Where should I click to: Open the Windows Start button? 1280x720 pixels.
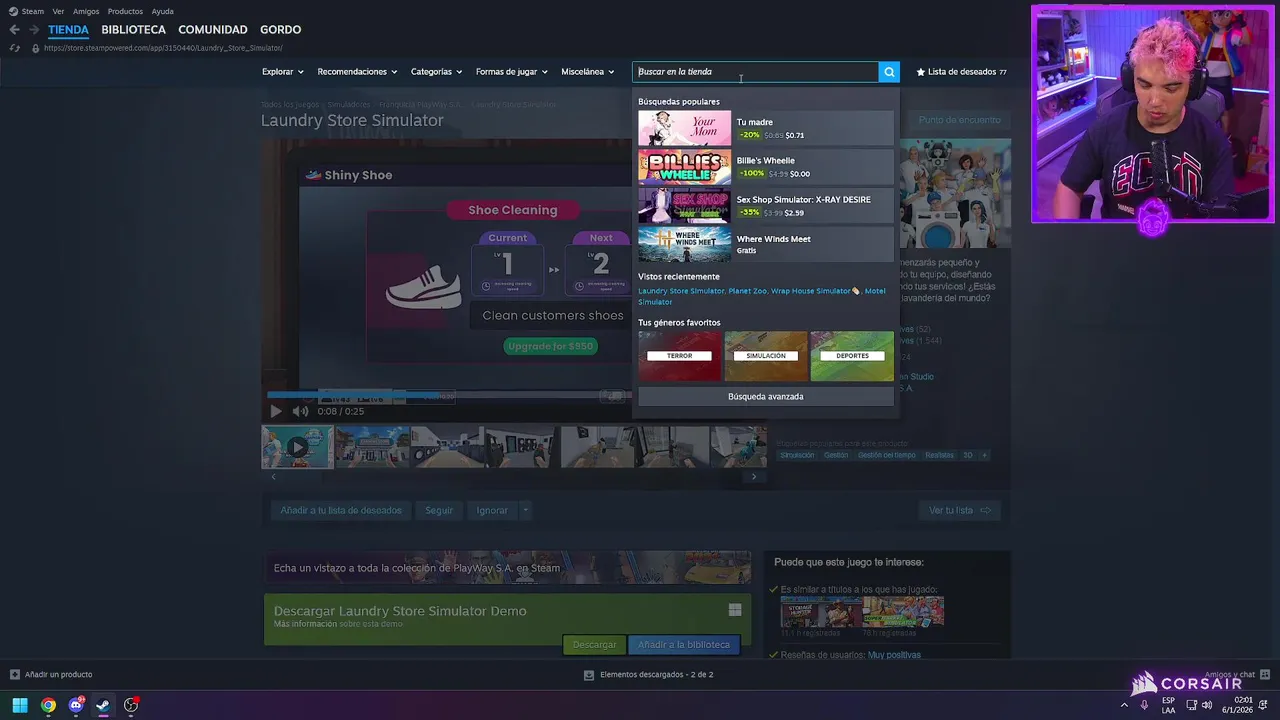click(20, 705)
